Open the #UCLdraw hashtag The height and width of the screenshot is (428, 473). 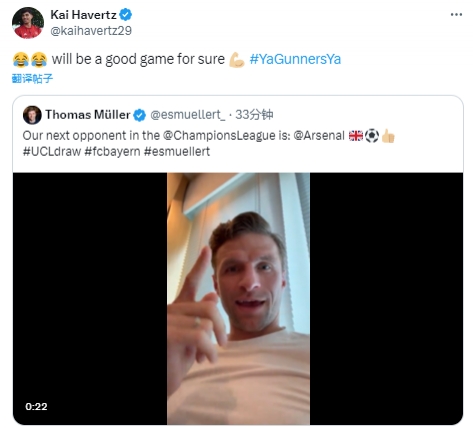pyautogui.click(x=52, y=152)
